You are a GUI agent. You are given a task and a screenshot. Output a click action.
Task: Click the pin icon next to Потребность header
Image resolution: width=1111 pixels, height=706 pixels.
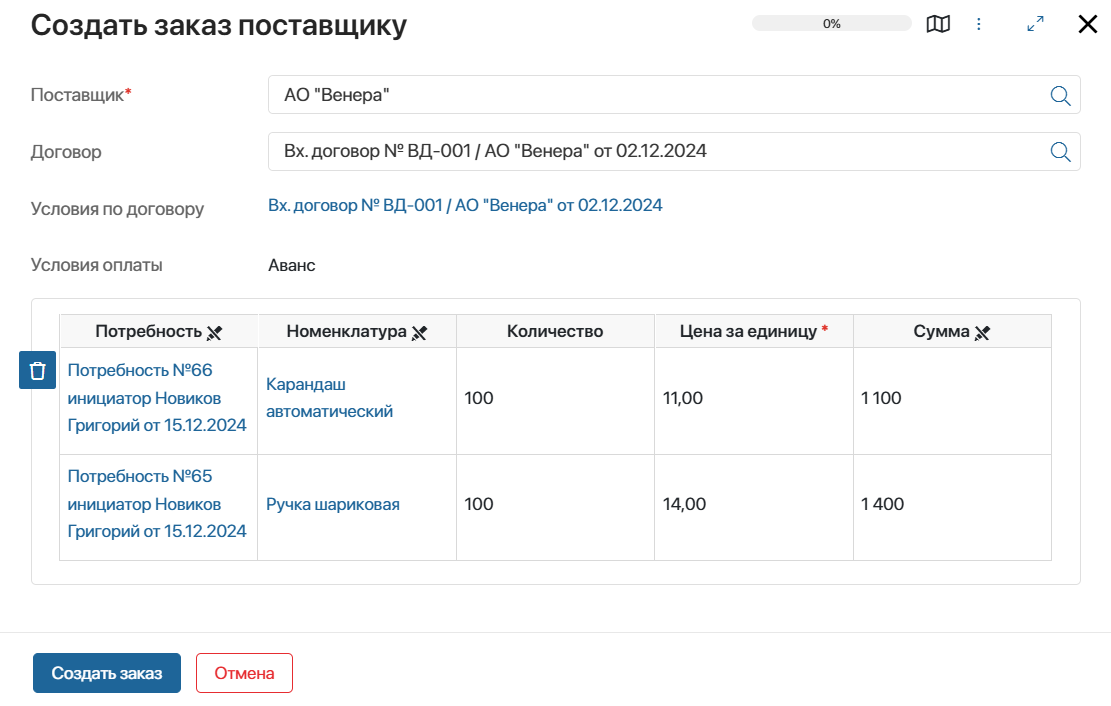pos(214,332)
